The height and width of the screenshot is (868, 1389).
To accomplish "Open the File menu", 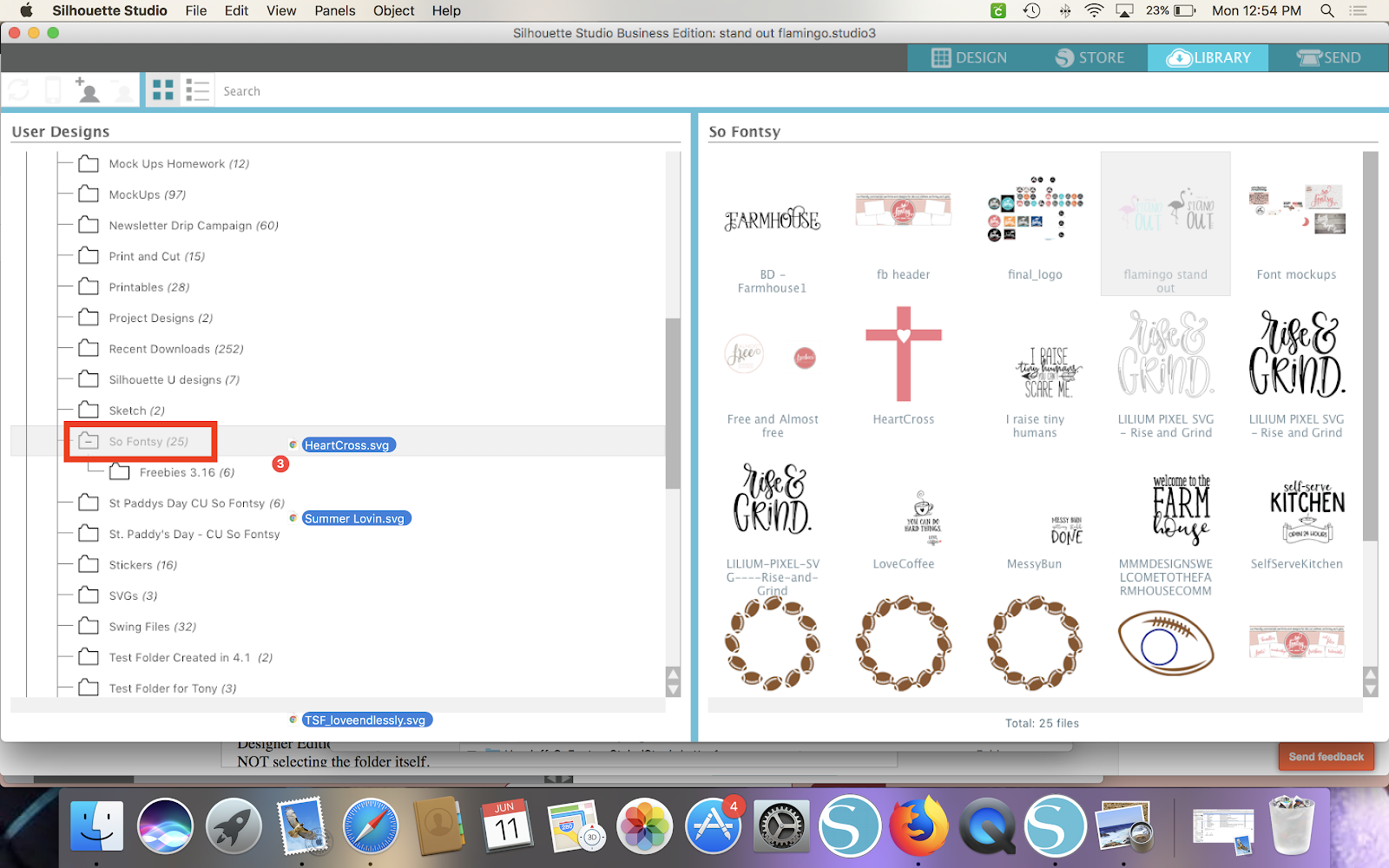I will click(x=196, y=10).
